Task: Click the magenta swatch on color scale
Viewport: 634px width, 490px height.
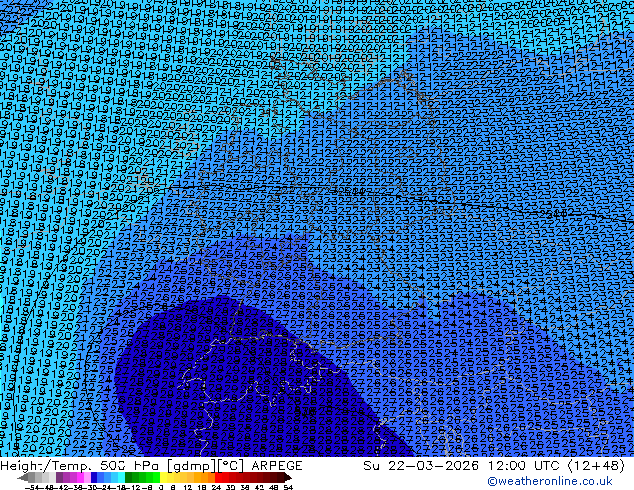Action: pyautogui.click(x=80, y=478)
